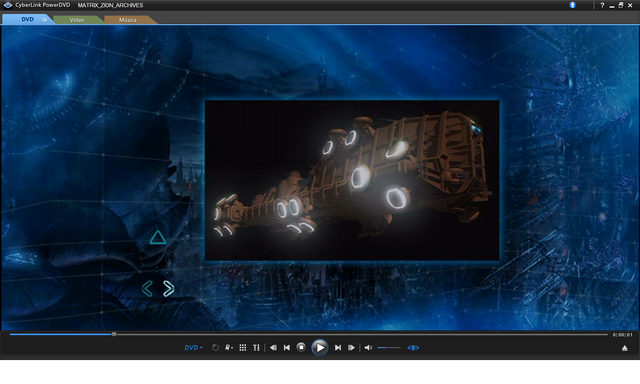Mute the volume speaker icon
Image resolution: width=640 pixels, height=384 pixels.
point(368,348)
